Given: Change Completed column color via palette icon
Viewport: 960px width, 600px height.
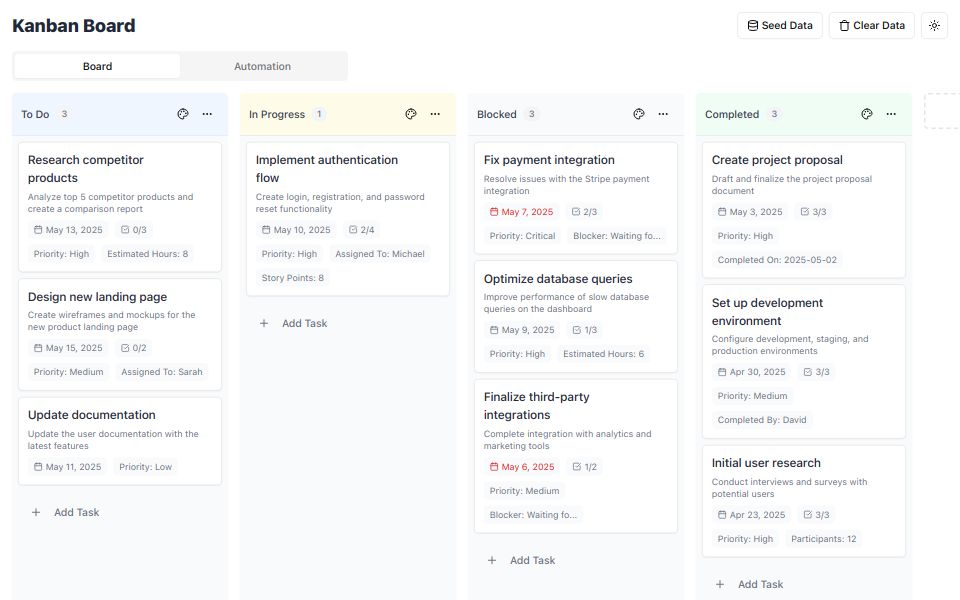Looking at the screenshot, I should coord(867,114).
